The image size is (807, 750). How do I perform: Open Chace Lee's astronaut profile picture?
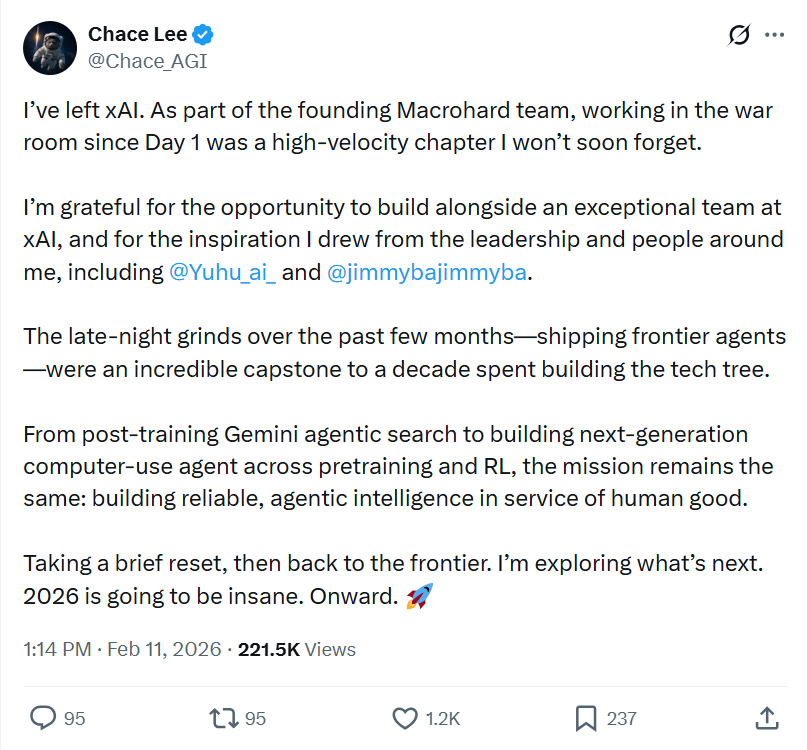pyautogui.click(x=49, y=47)
